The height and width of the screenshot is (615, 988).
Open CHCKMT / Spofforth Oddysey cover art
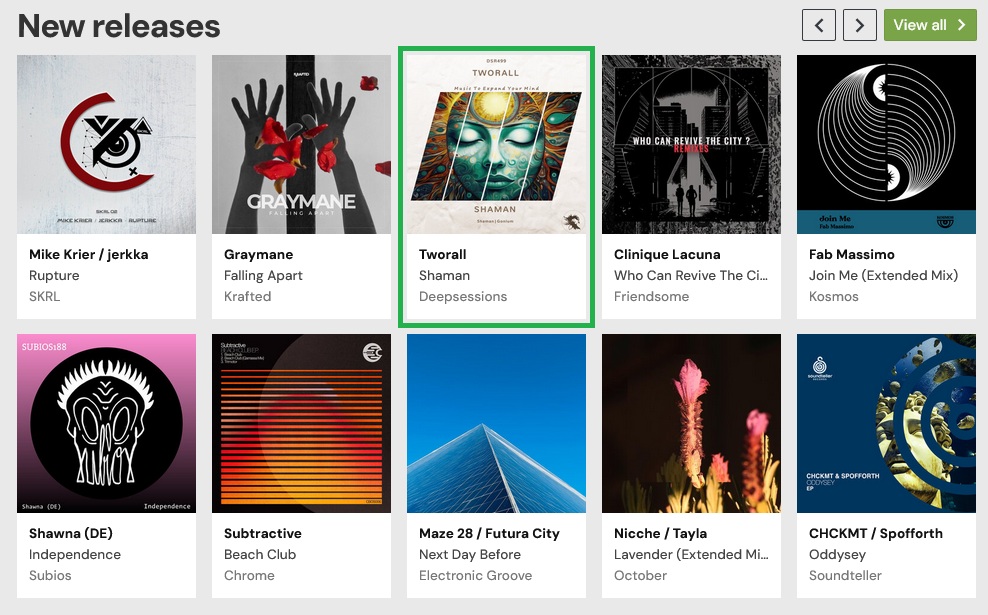pyautogui.click(x=886, y=423)
